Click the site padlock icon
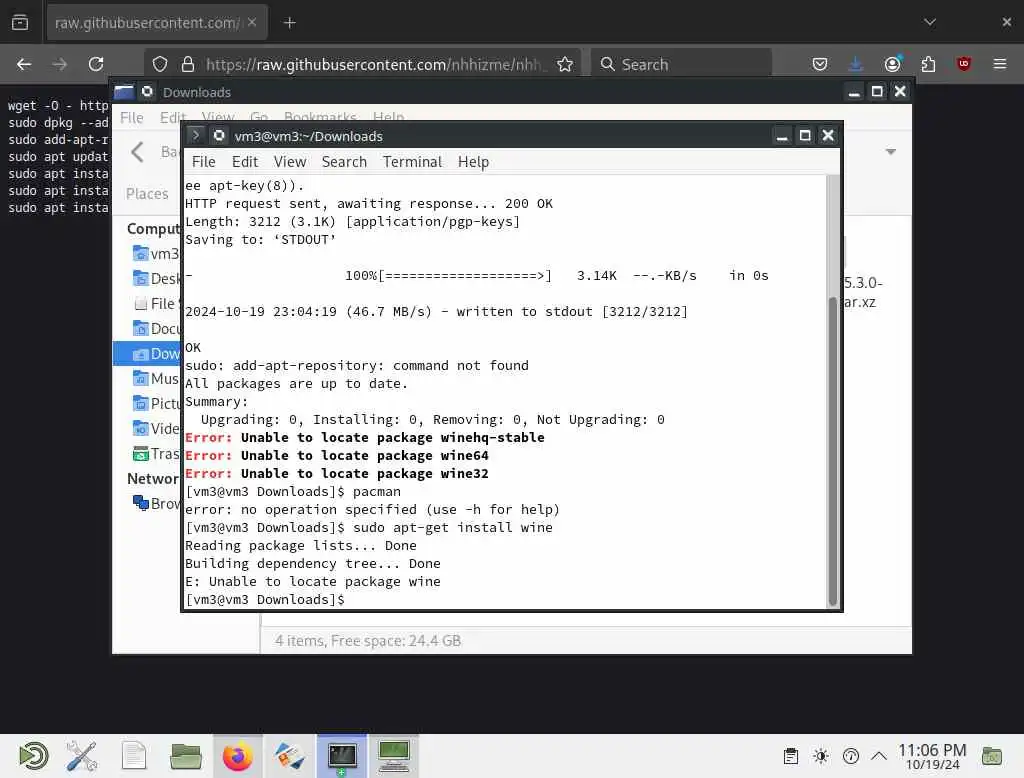Image resolution: width=1024 pixels, height=778 pixels. pos(188,64)
